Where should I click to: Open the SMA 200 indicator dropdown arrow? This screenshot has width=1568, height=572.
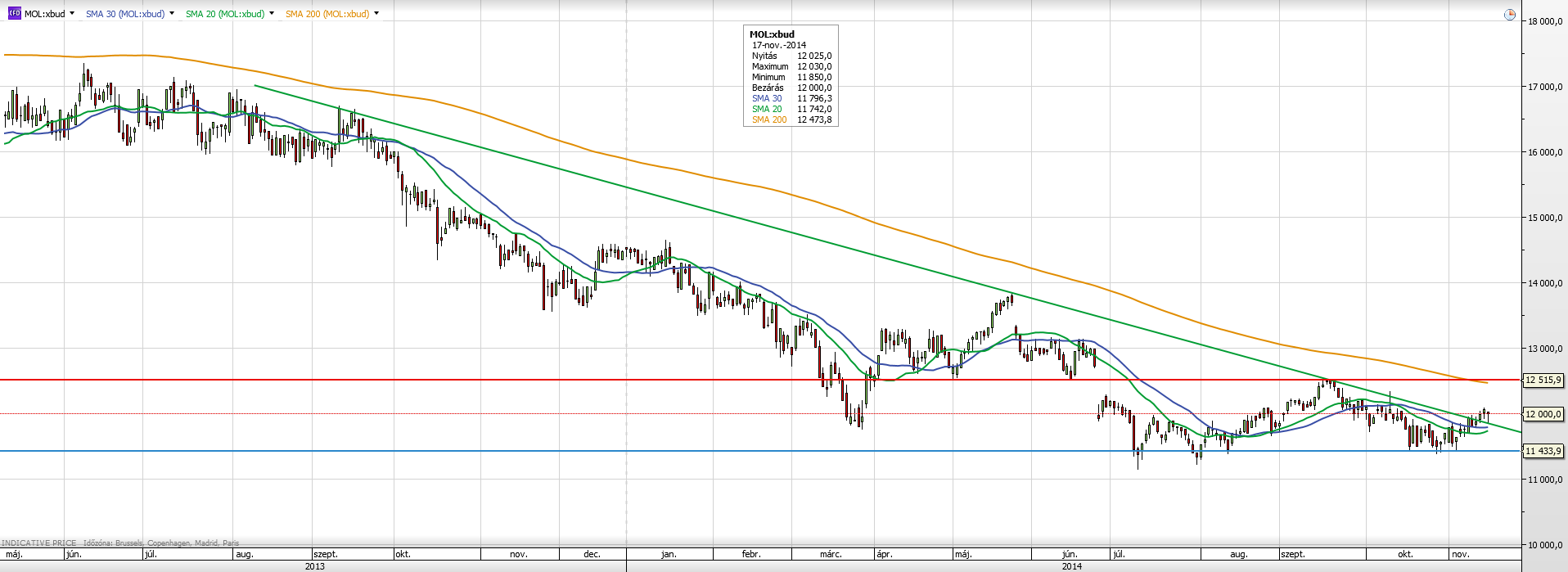(x=376, y=14)
